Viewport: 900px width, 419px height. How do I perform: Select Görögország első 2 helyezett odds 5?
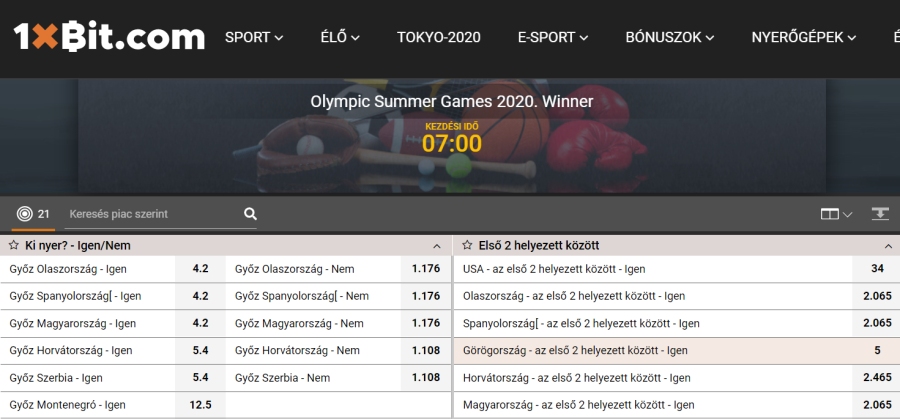coord(877,350)
